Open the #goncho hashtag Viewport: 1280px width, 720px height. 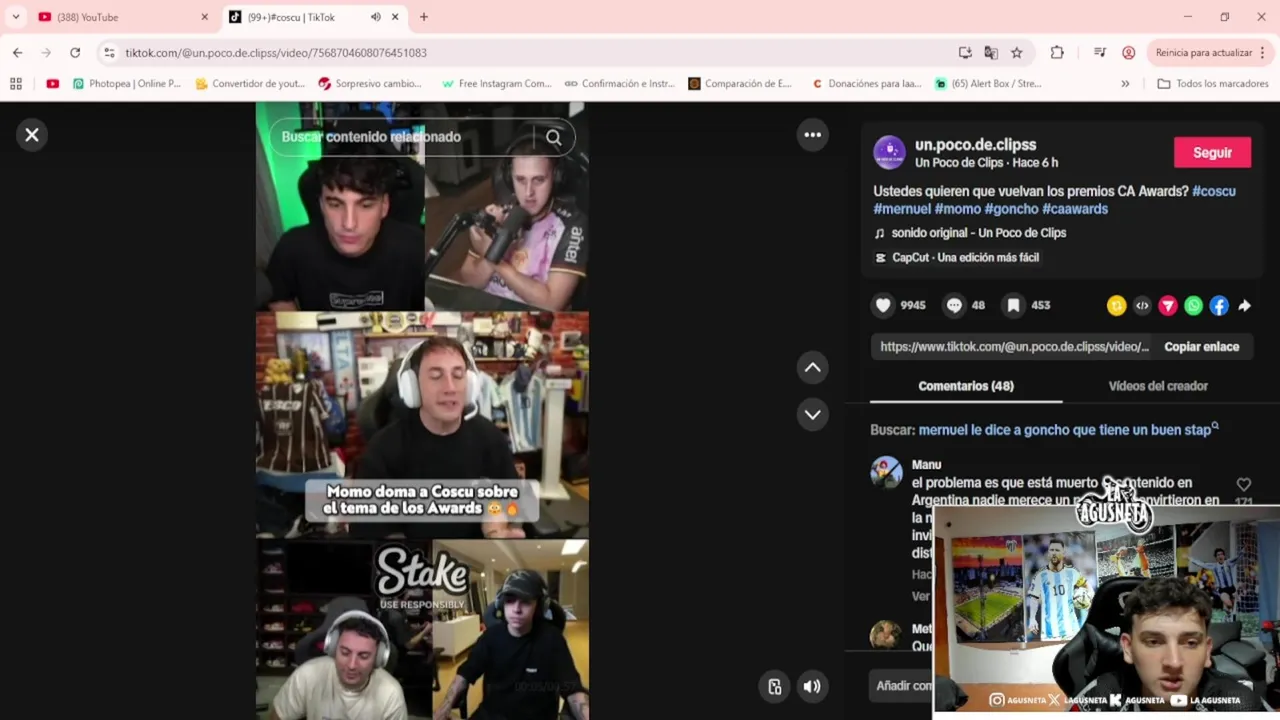1011,209
